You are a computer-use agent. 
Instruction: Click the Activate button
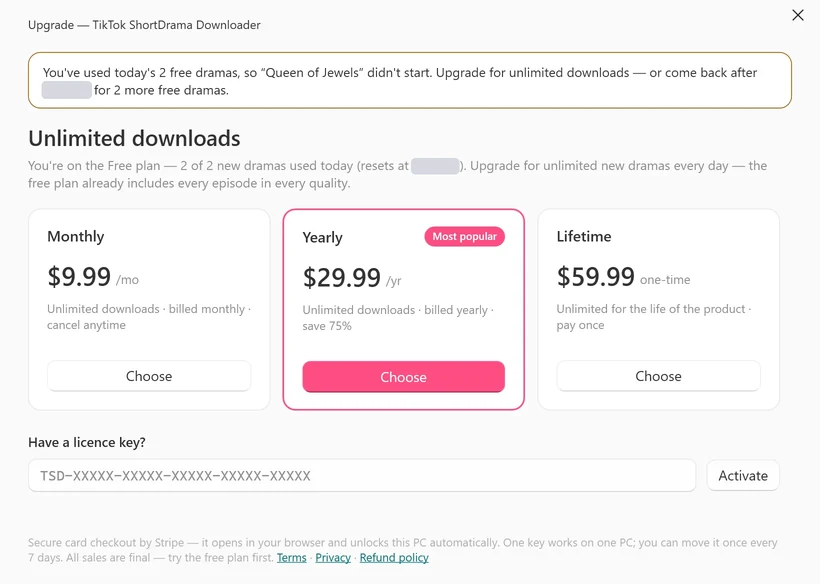pos(743,475)
